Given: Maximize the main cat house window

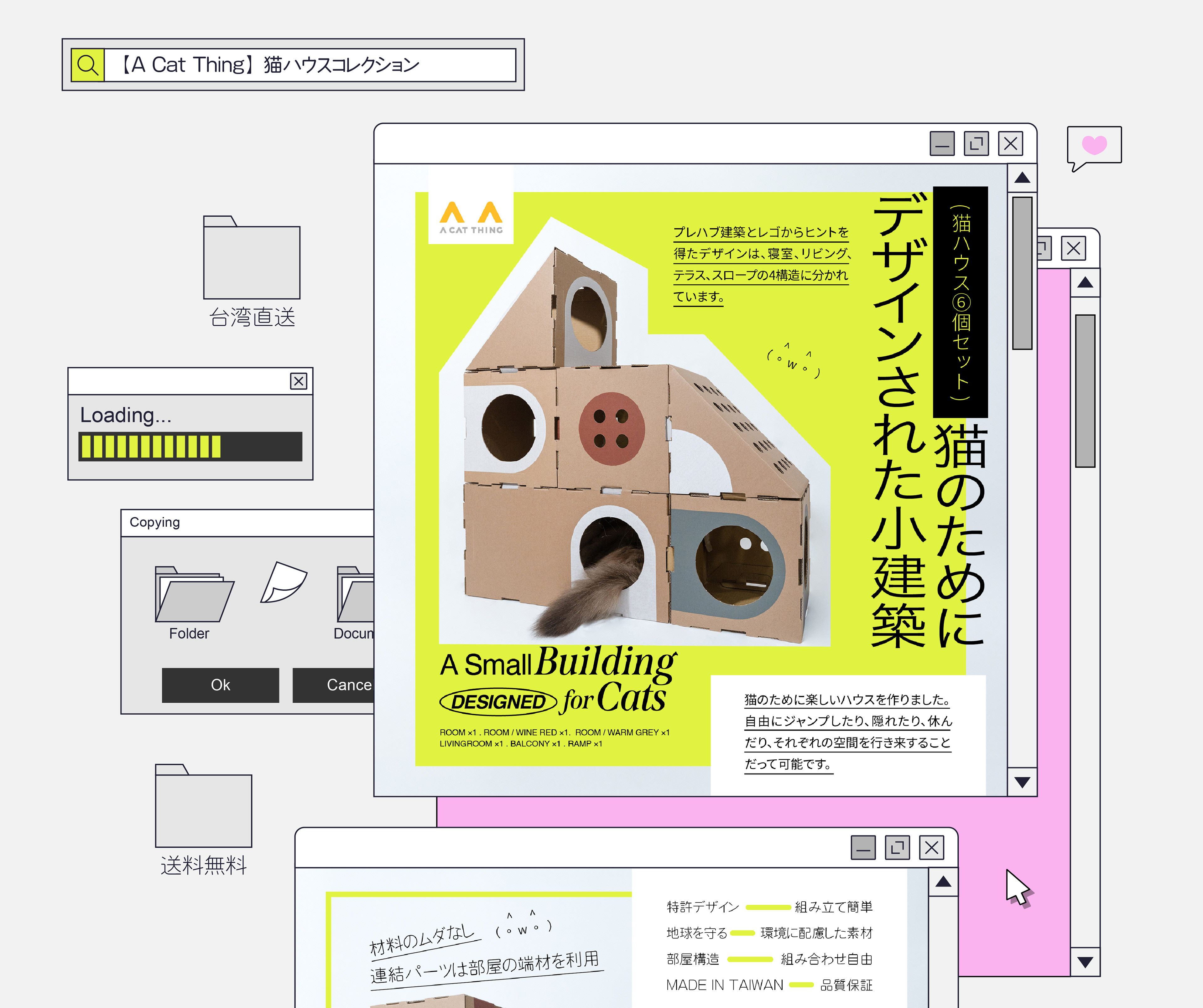Looking at the screenshot, I should pos(976,143).
